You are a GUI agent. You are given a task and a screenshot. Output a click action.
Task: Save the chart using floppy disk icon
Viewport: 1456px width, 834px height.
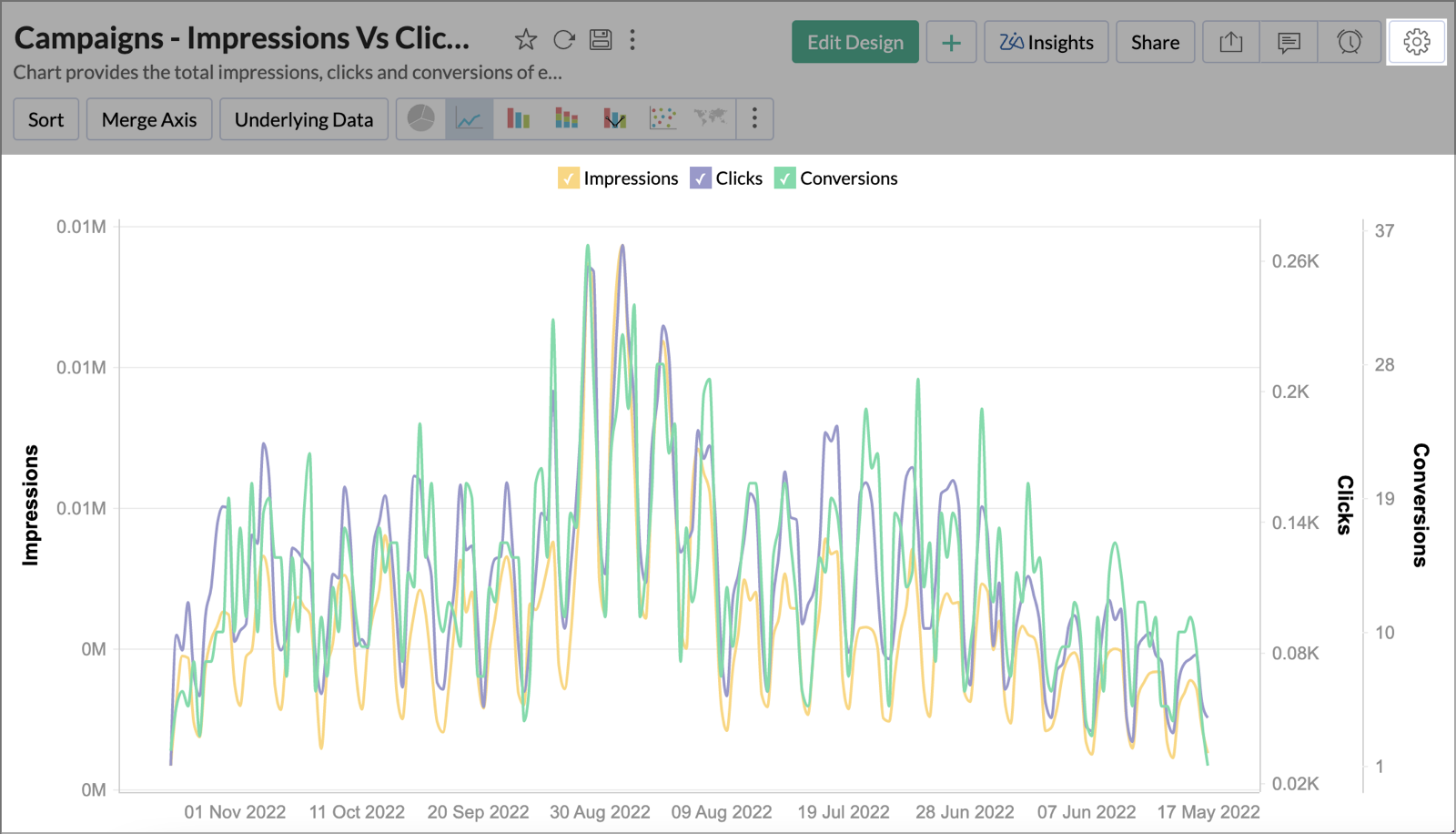pyautogui.click(x=601, y=40)
